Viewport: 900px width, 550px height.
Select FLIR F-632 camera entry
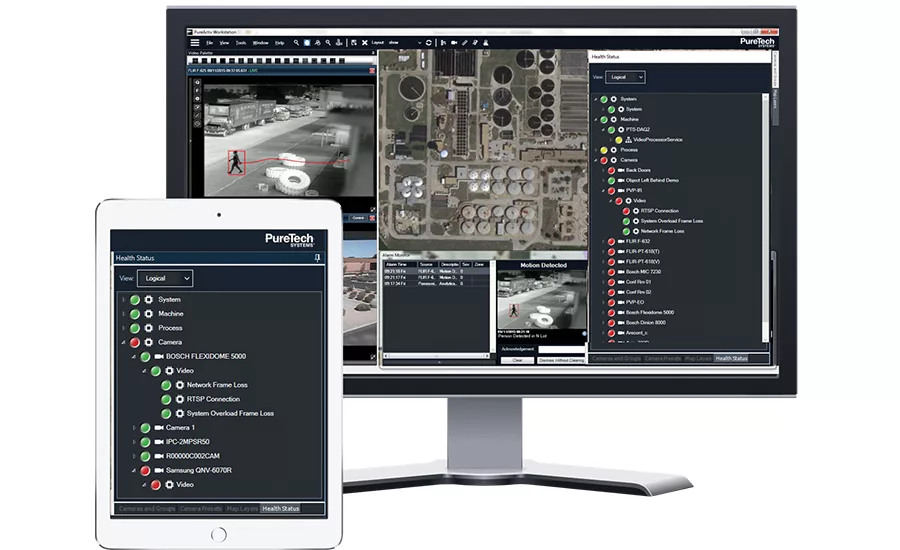click(x=638, y=241)
